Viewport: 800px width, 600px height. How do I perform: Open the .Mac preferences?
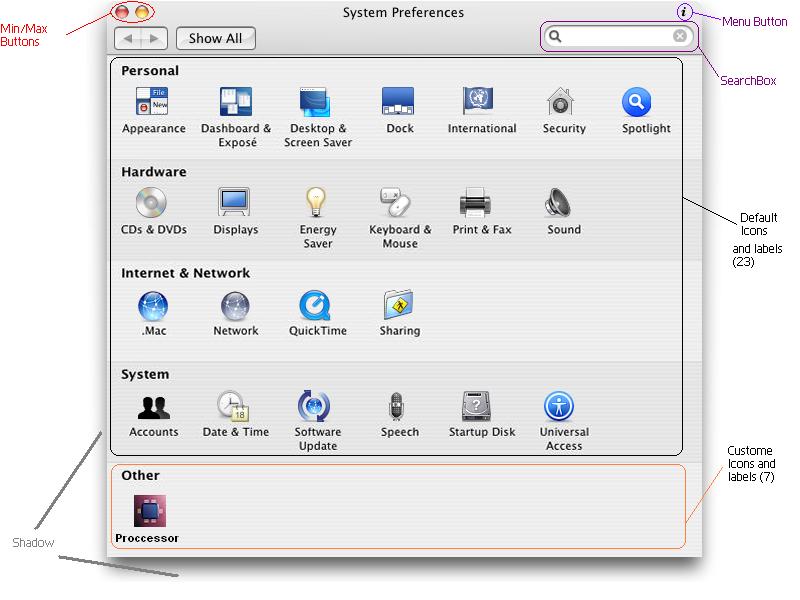click(x=153, y=313)
